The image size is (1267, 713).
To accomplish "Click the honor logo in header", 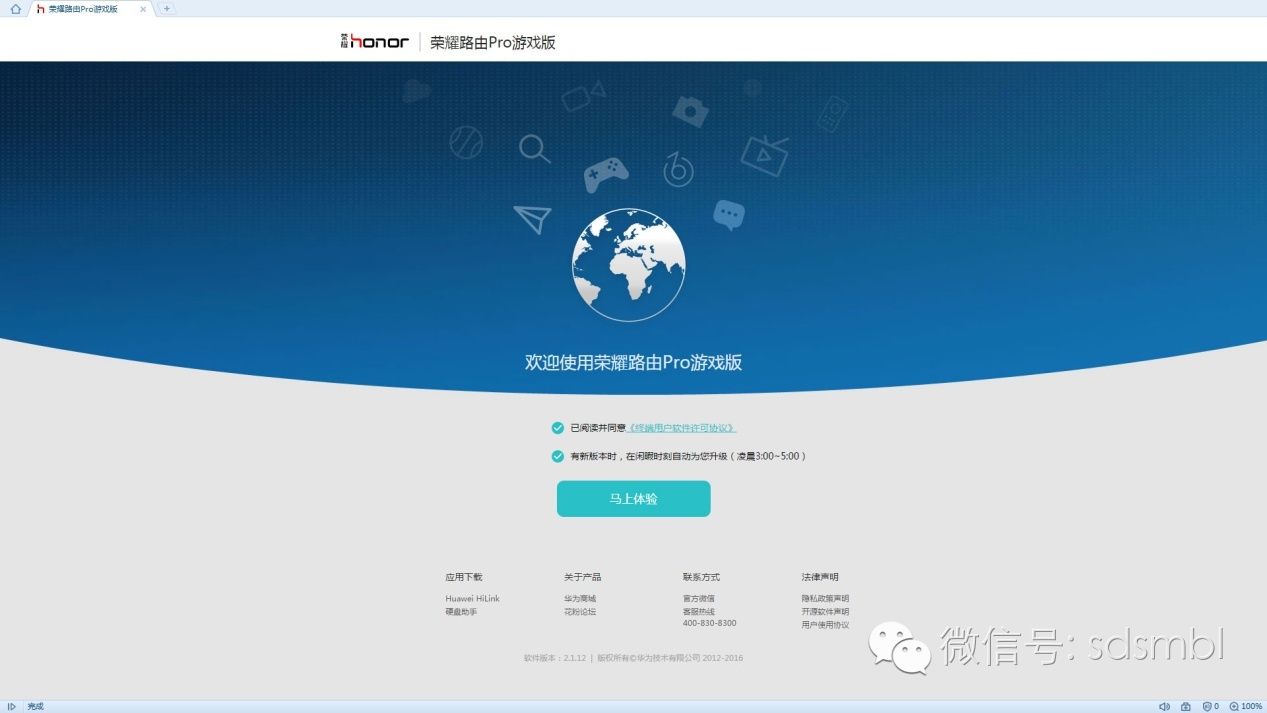I will click(x=374, y=42).
